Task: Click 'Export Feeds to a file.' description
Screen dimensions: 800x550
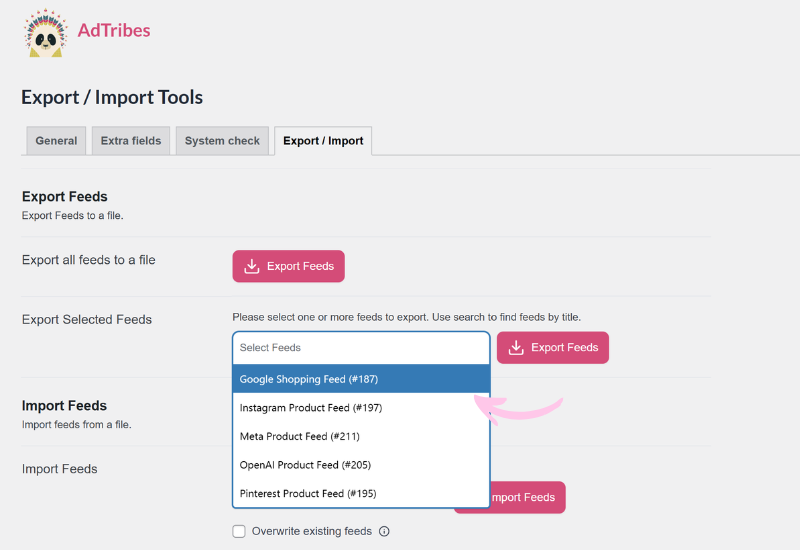Action: pos(72,215)
